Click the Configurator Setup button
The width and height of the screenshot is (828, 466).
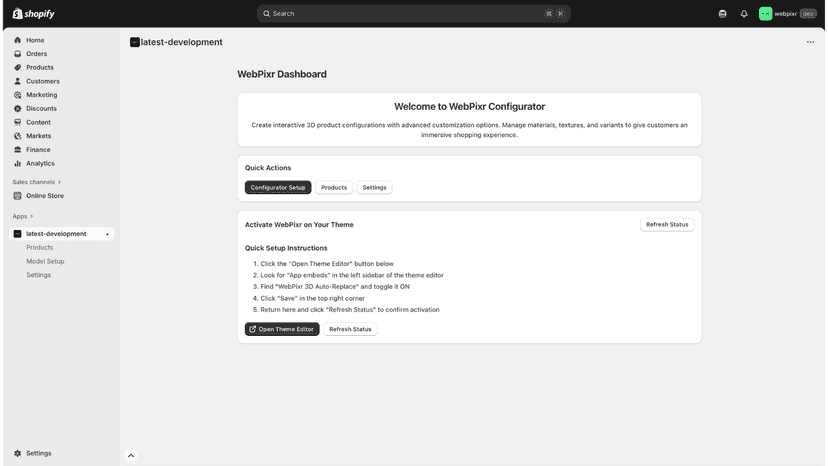tap(278, 188)
